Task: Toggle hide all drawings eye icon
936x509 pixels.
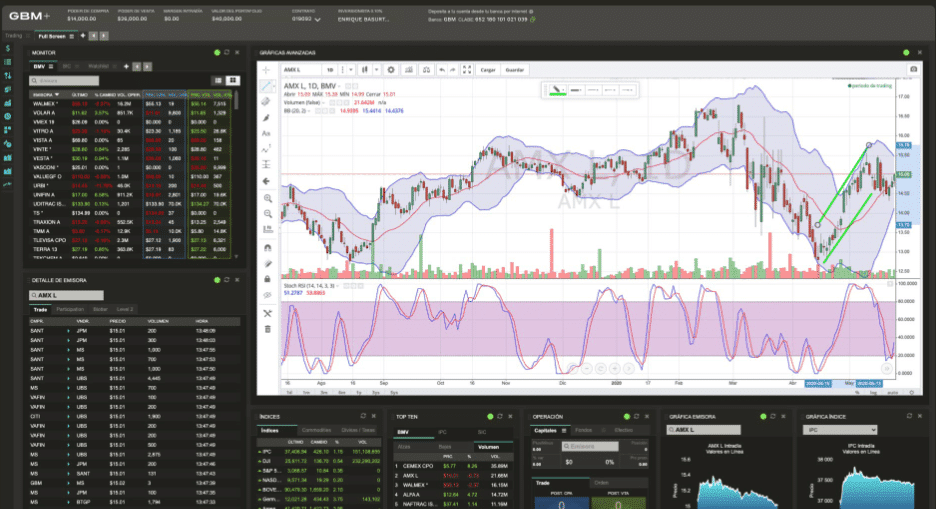Action: 267,295
